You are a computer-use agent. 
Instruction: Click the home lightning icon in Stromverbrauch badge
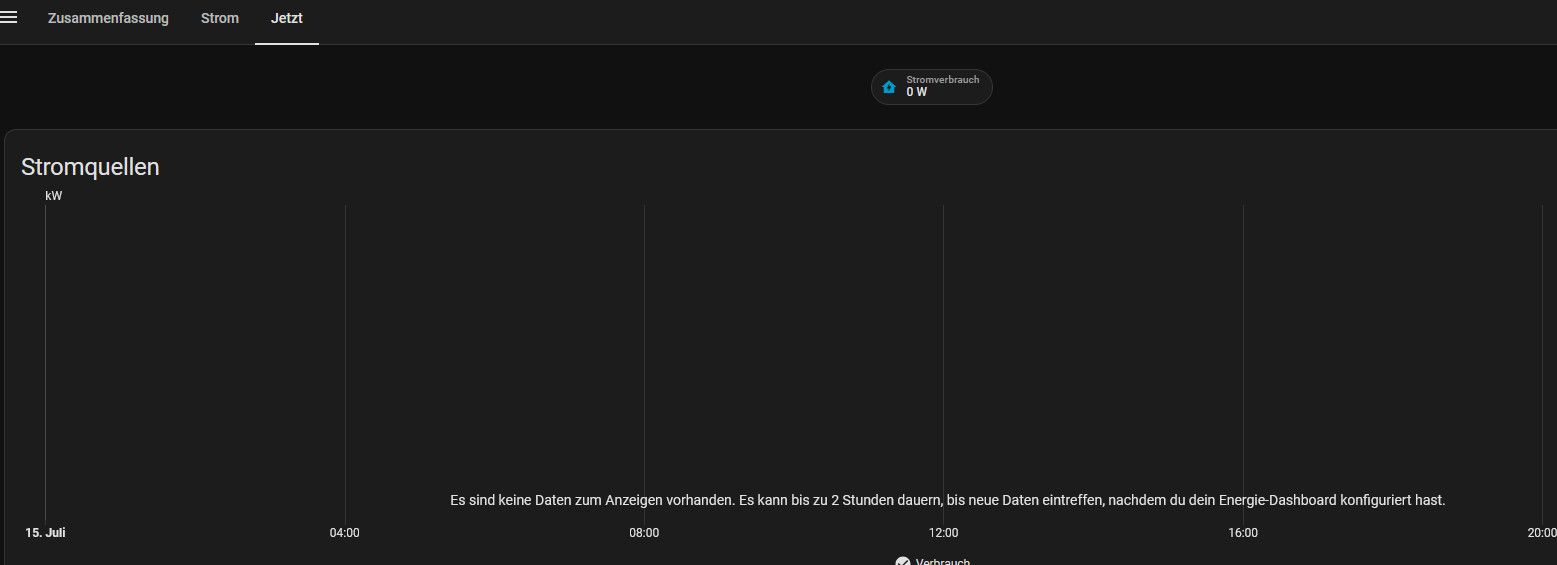(889, 87)
